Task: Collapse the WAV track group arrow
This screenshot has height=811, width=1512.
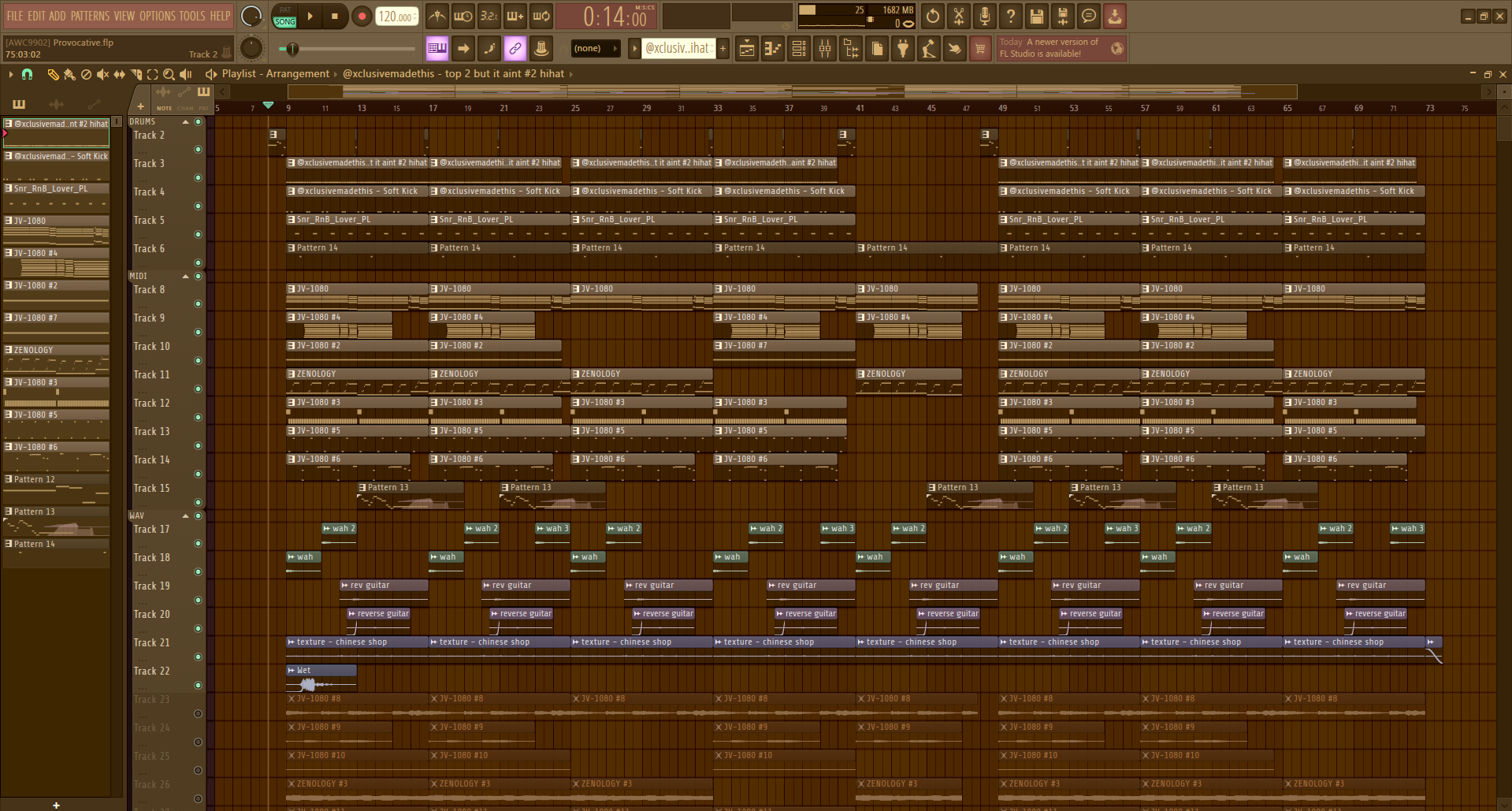Action: point(186,516)
